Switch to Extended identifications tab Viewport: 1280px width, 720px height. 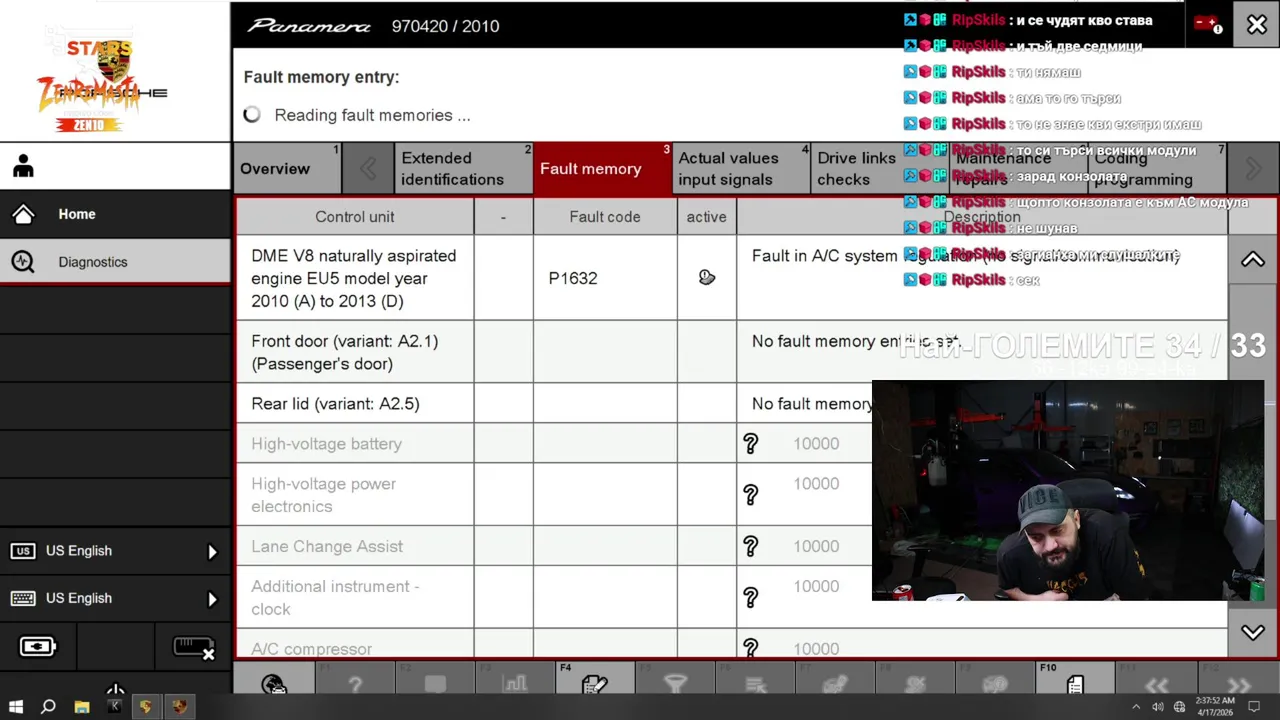click(463, 168)
